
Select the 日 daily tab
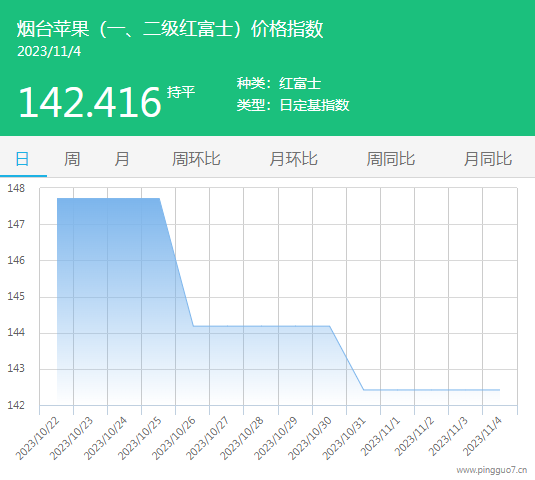pos(23,159)
